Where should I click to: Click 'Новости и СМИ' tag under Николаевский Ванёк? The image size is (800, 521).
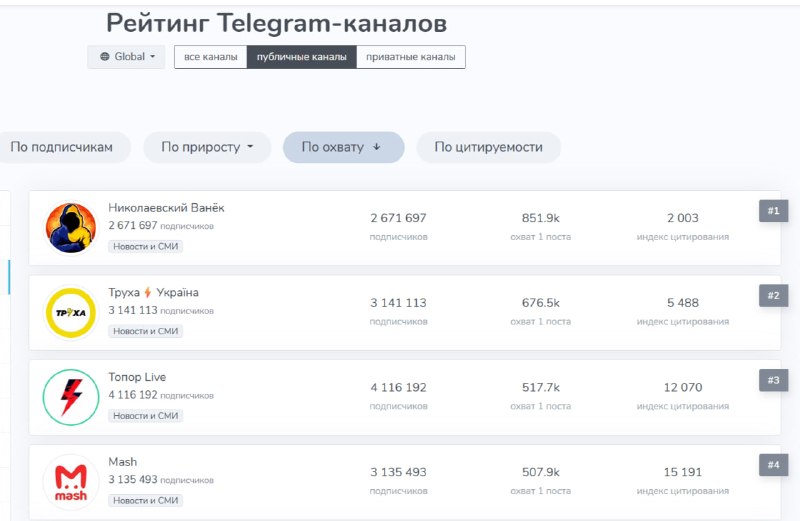click(145, 246)
